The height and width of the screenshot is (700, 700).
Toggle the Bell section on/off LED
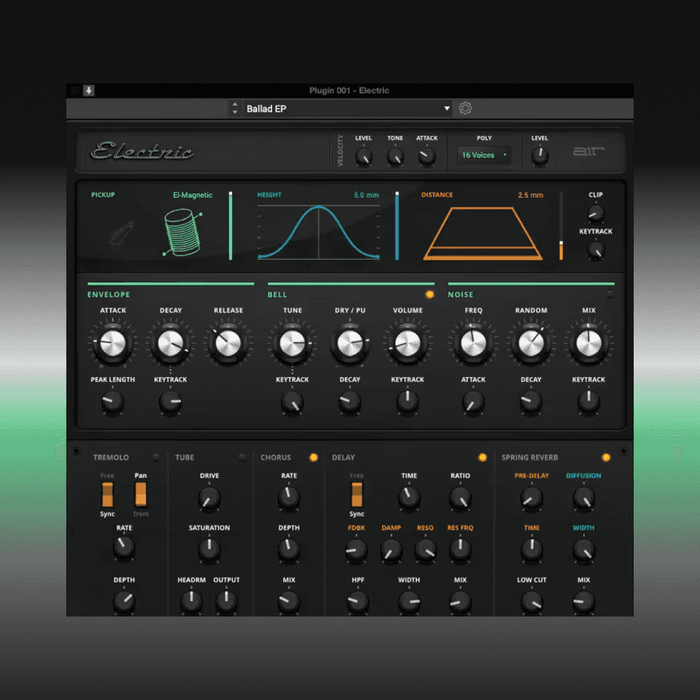point(430,295)
